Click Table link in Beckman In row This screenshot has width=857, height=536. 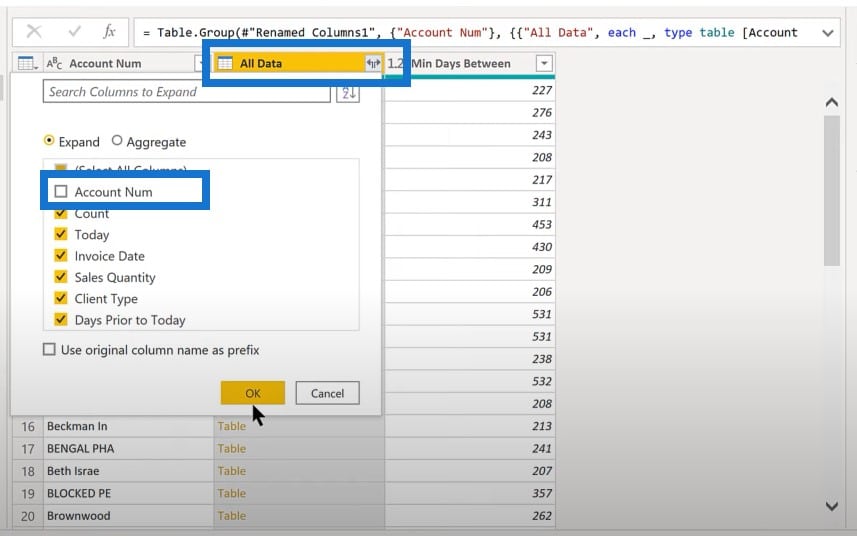click(232, 426)
